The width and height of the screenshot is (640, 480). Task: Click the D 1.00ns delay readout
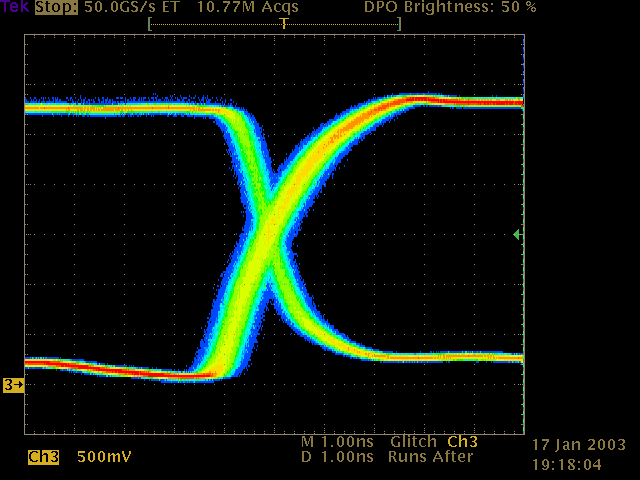[x=338, y=457]
